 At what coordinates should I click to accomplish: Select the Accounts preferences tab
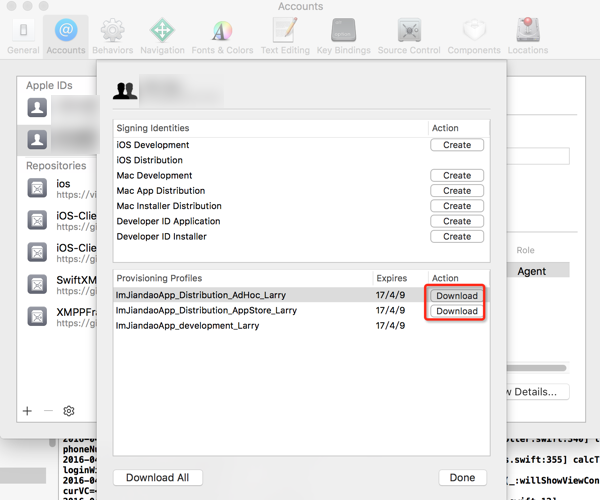point(66,37)
